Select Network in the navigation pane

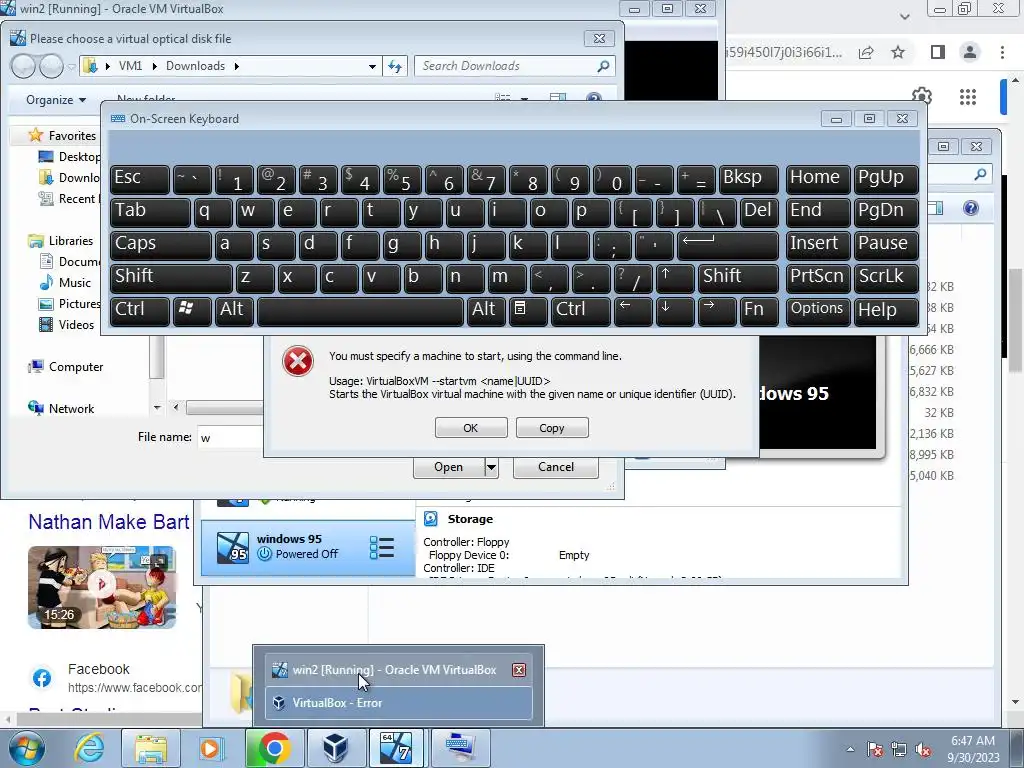[62, 409]
